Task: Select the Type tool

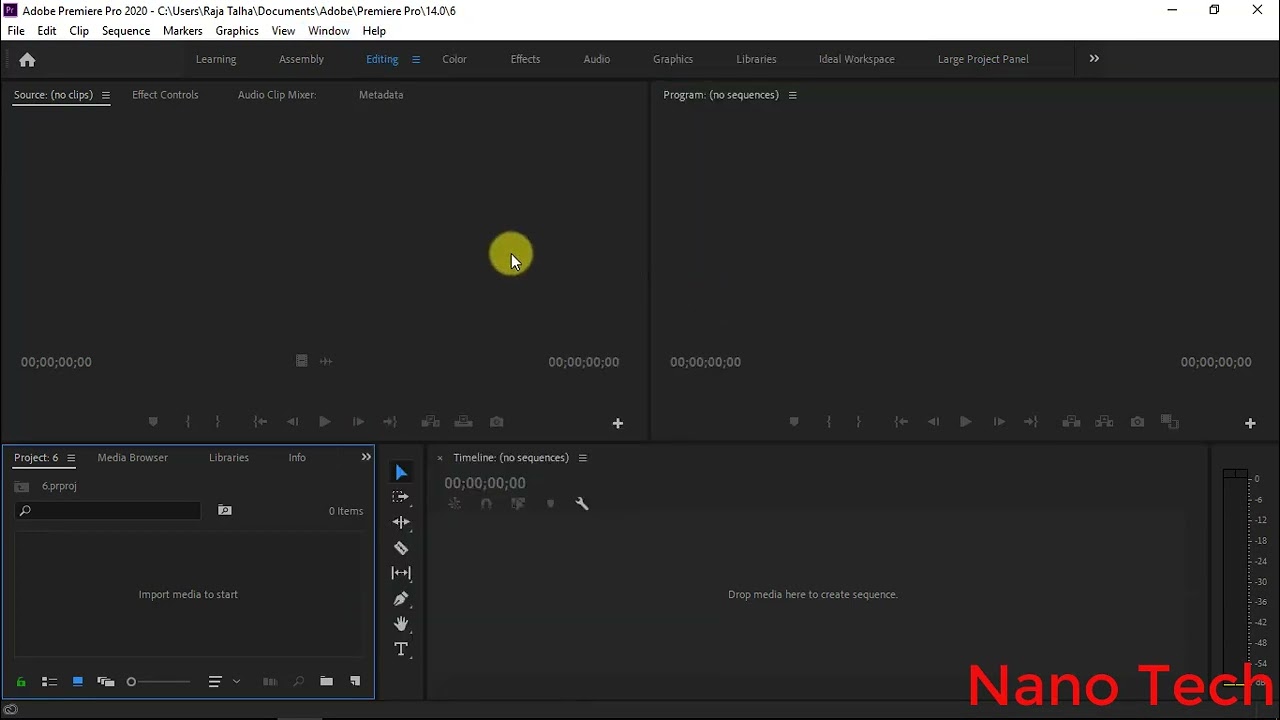Action: (x=401, y=649)
